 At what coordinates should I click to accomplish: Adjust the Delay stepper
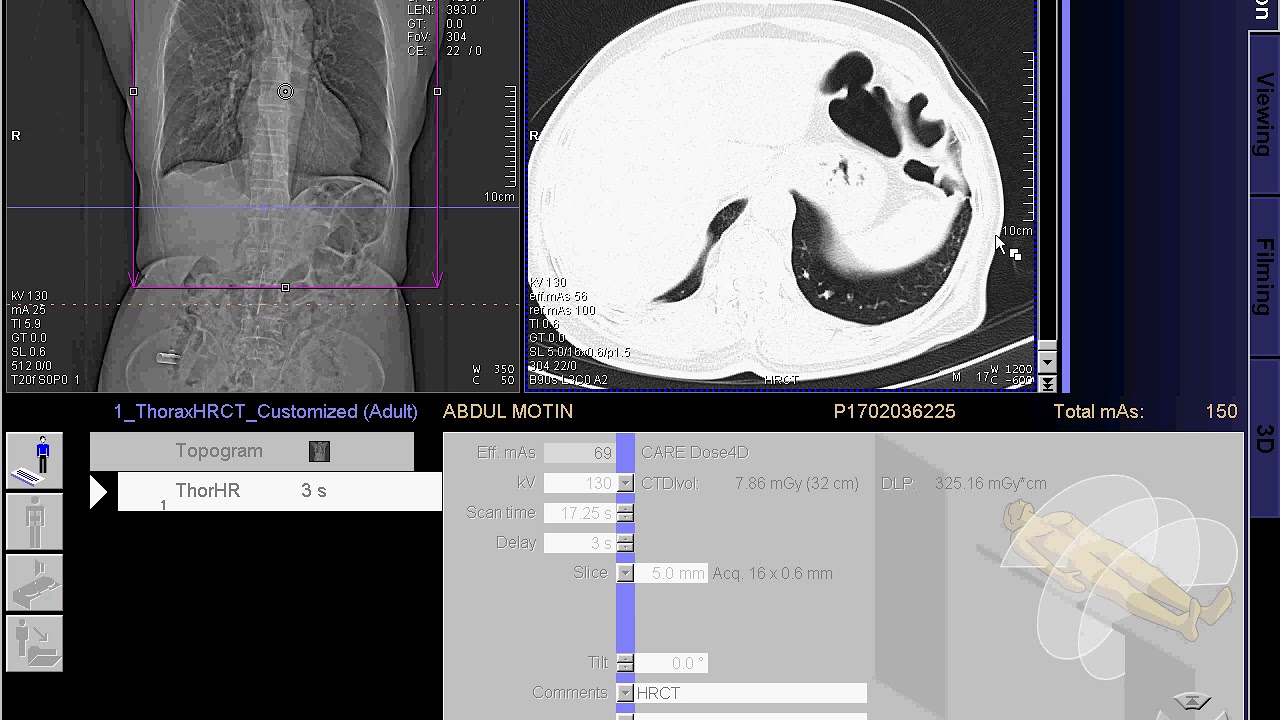pos(625,543)
